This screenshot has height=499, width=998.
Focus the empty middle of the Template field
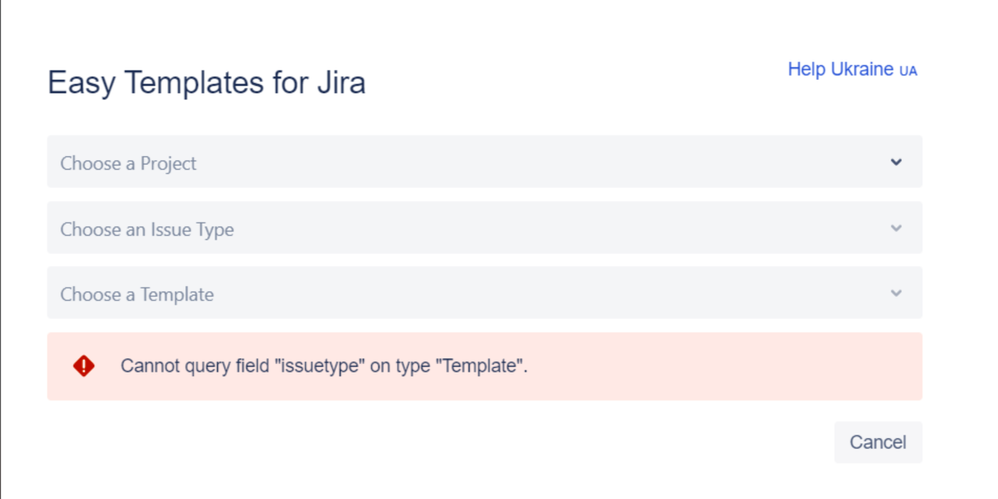coord(541,293)
